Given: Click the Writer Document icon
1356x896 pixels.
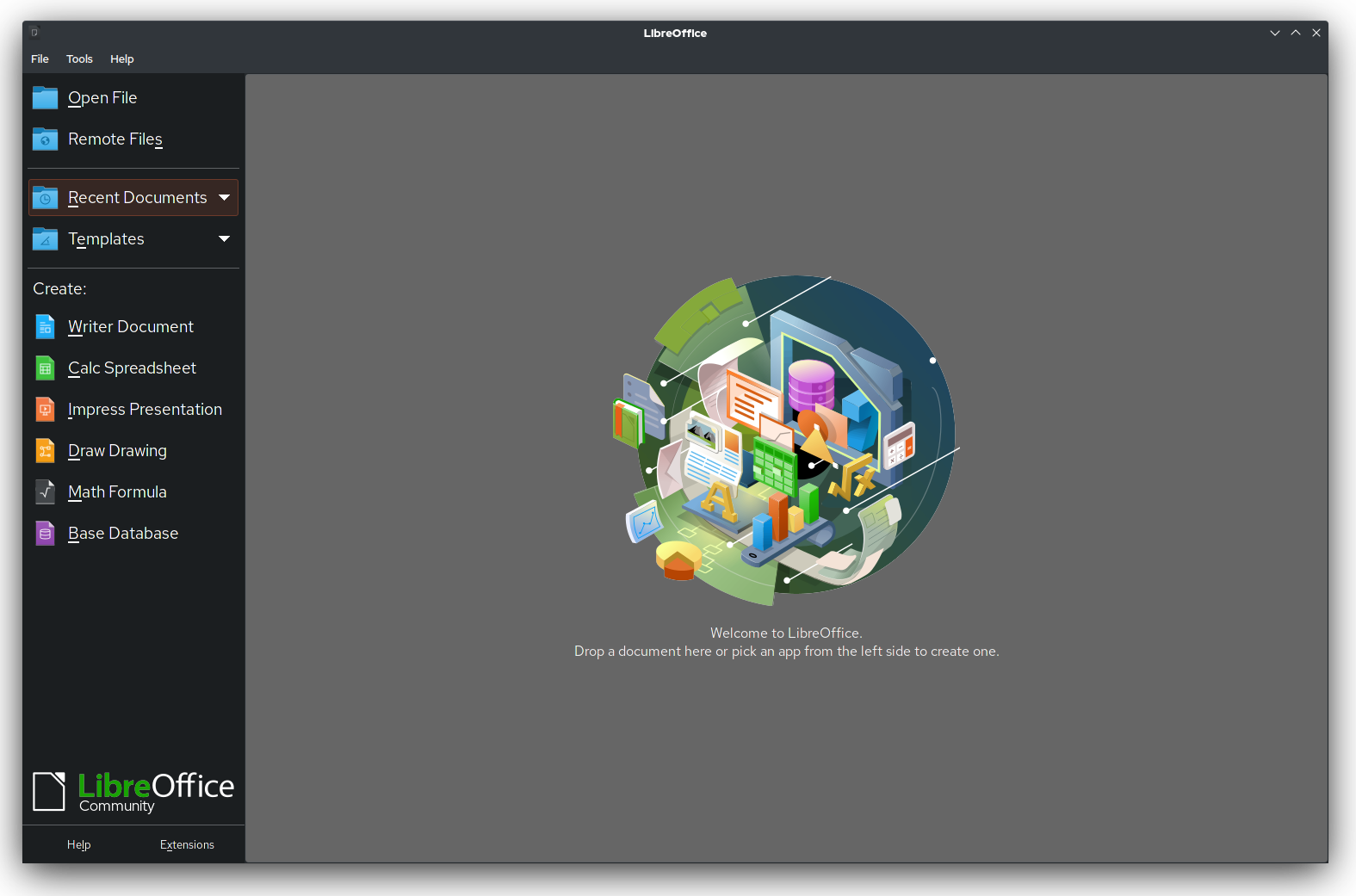Looking at the screenshot, I should pos(46,327).
